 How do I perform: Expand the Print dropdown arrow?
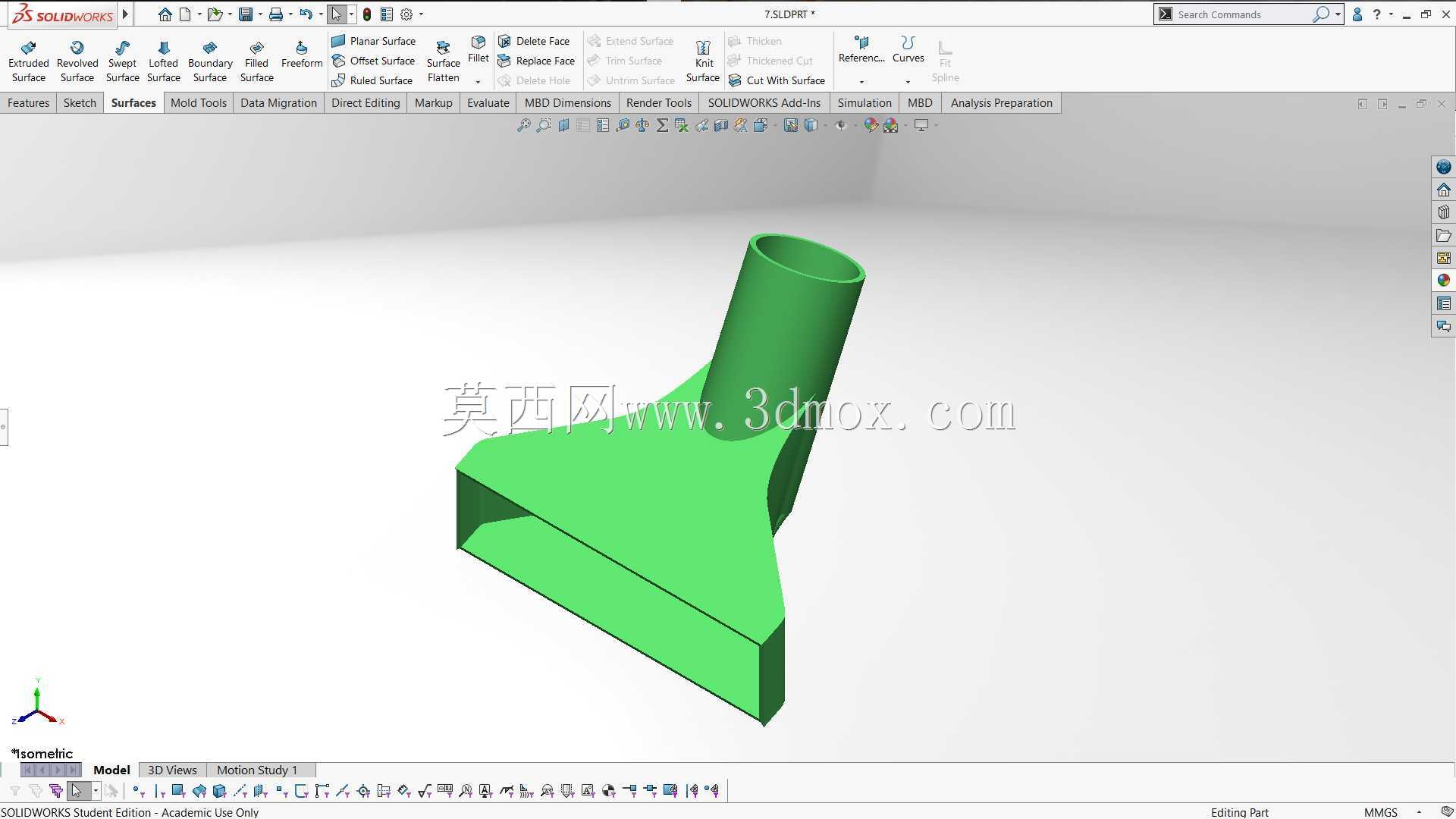[x=290, y=14]
